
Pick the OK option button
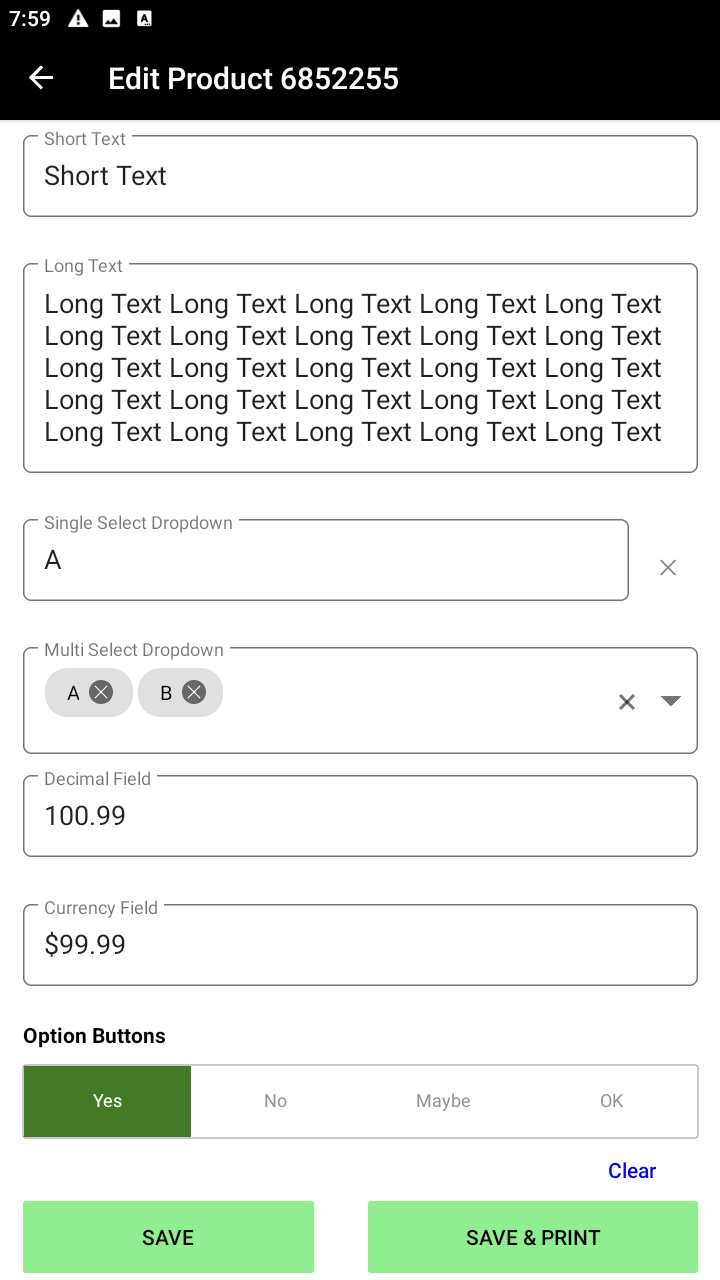click(x=611, y=1101)
